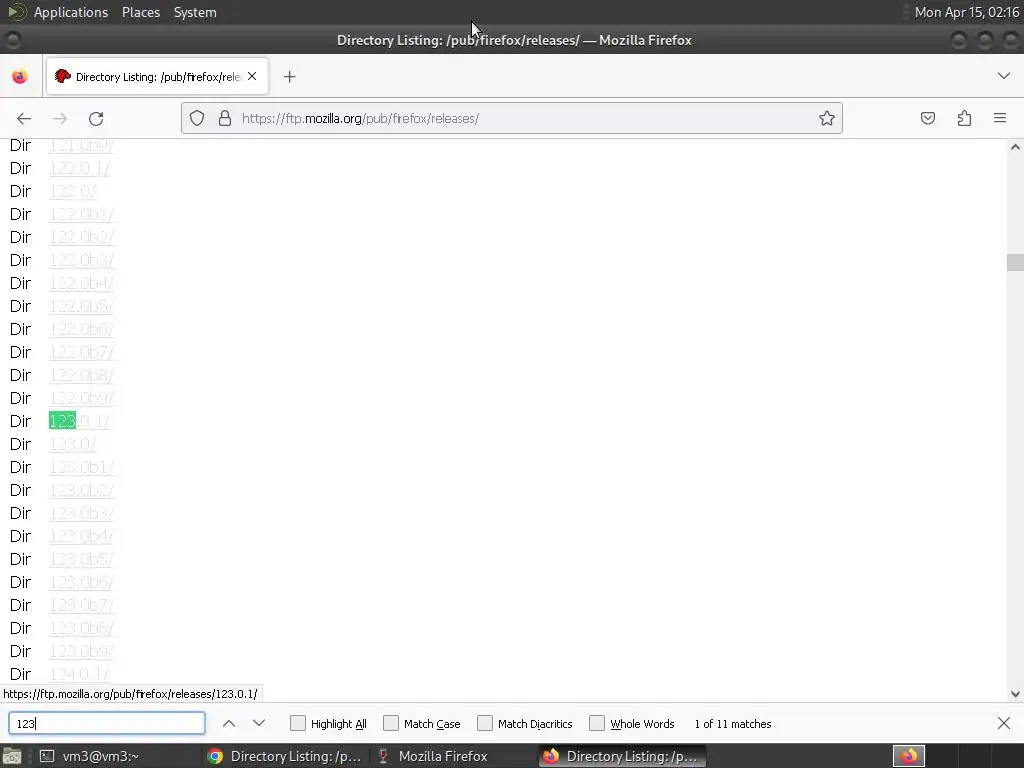Viewport: 1024px width, 768px height.
Task: Open the 122.0b3/ directory link
Action: [82, 260]
